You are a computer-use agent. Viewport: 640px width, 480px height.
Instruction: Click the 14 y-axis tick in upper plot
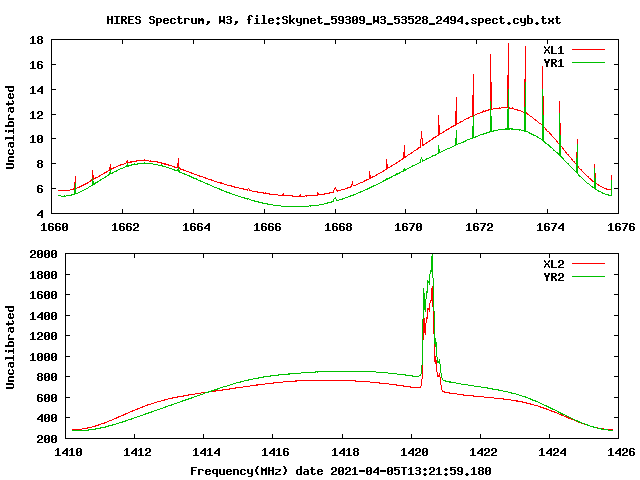coord(36,90)
